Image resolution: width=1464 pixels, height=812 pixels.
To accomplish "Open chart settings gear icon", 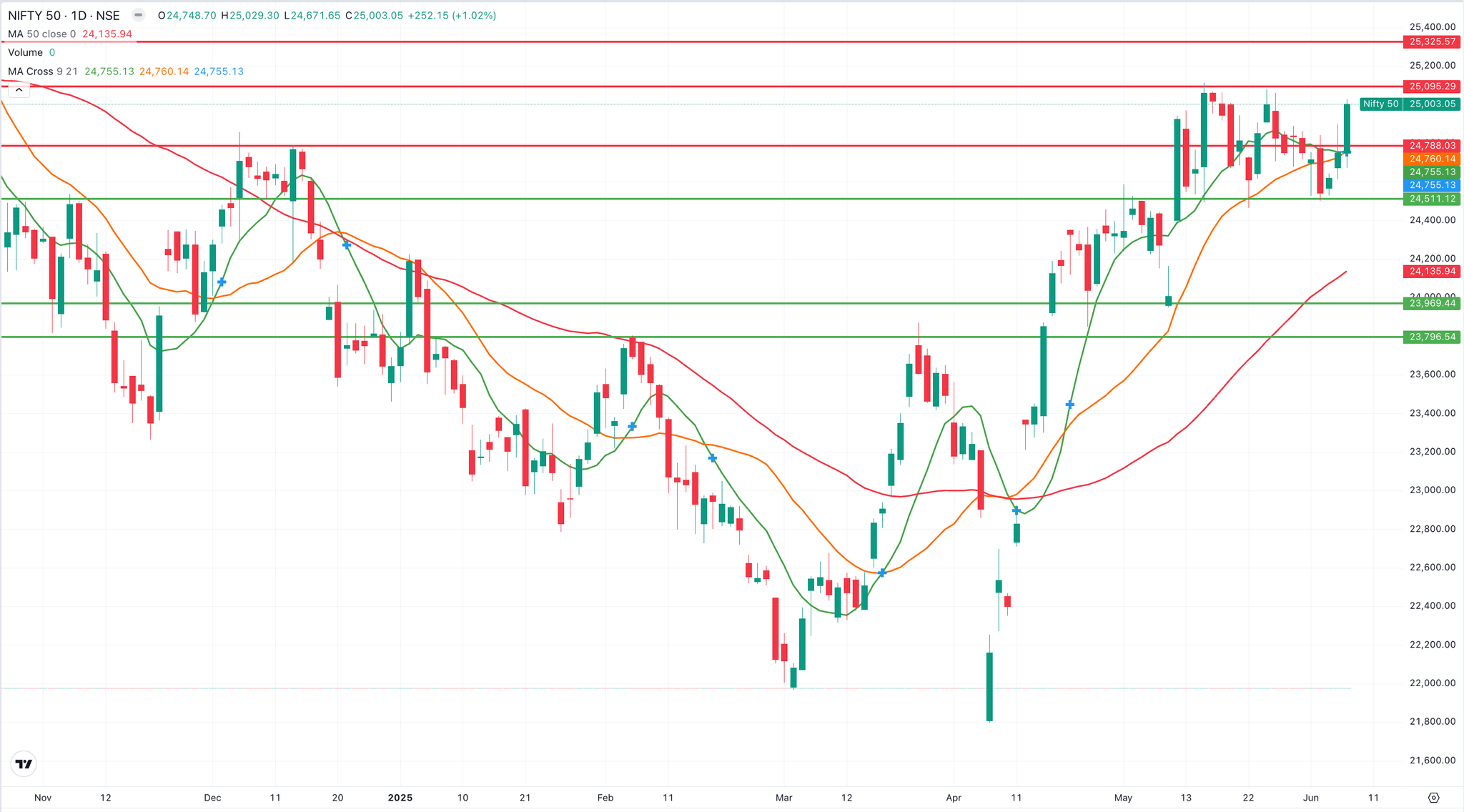I will [x=1433, y=798].
